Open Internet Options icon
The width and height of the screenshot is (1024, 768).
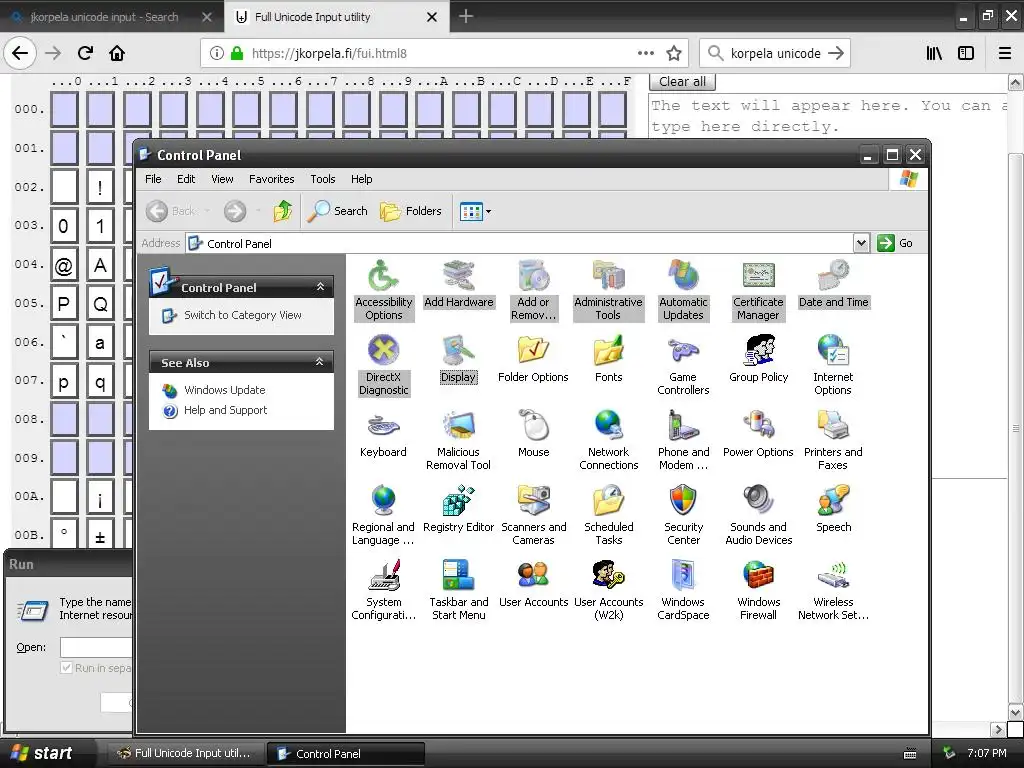click(833, 366)
